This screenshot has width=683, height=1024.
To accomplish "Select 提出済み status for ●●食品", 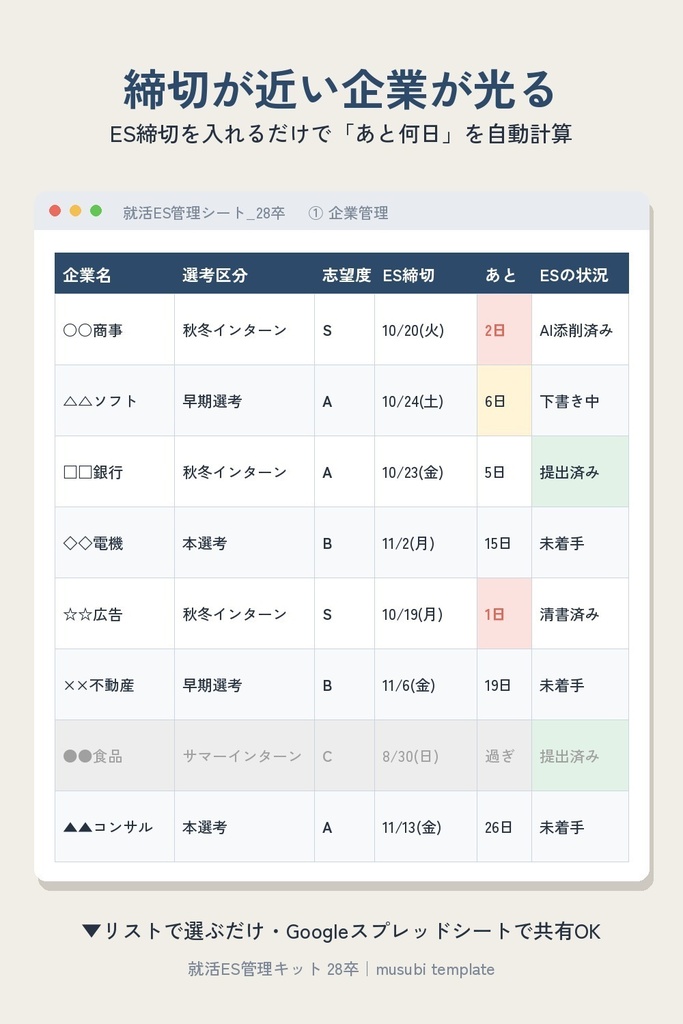I will pos(580,756).
